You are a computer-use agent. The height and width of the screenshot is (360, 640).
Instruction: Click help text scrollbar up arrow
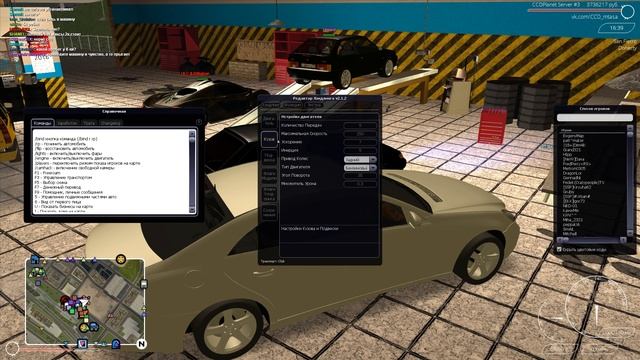tap(192, 133)
